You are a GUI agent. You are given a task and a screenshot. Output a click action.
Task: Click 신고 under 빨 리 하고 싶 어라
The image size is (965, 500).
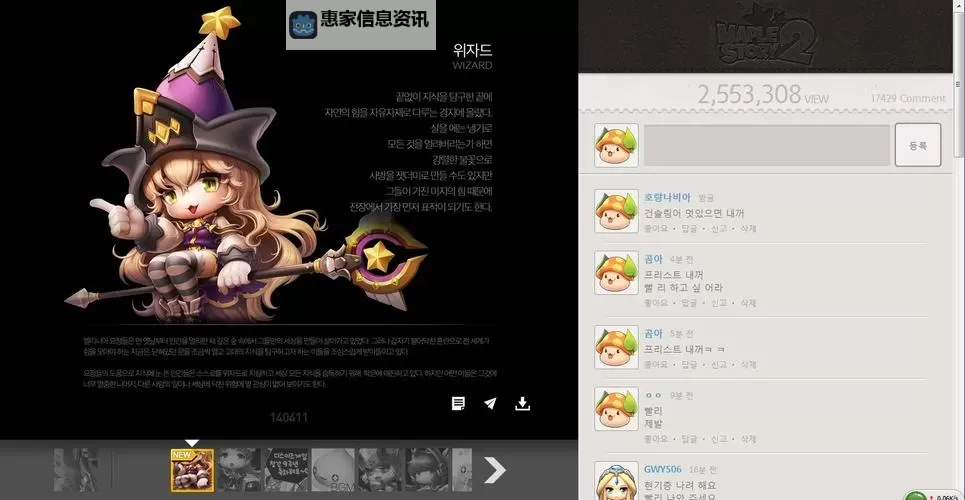(x=718, y=303)
